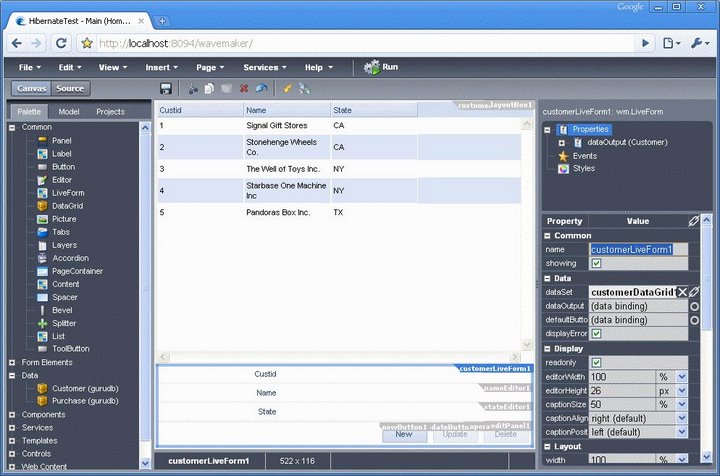
Task: Switch to the Model tab
Action: click(69, 112)
